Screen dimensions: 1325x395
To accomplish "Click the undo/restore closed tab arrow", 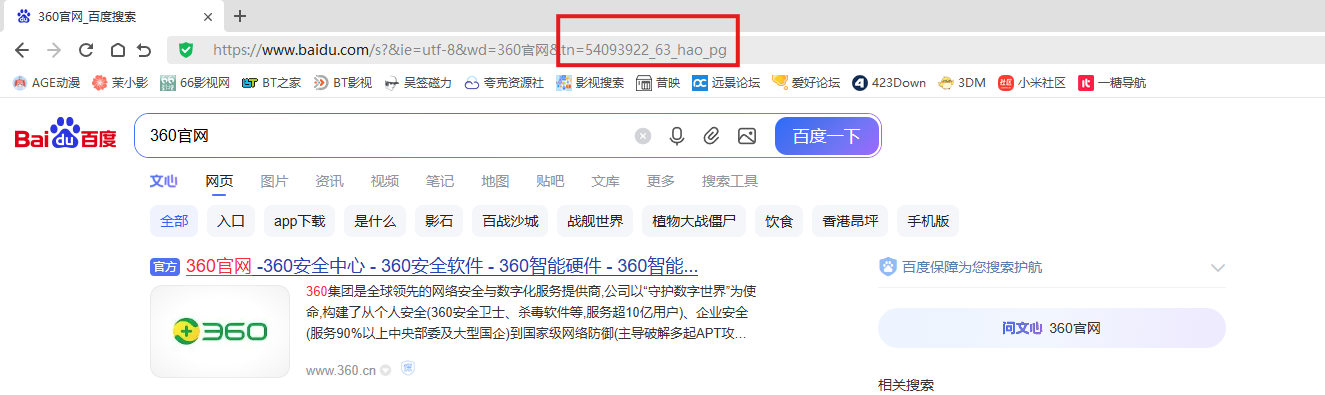I will [144, 50].
